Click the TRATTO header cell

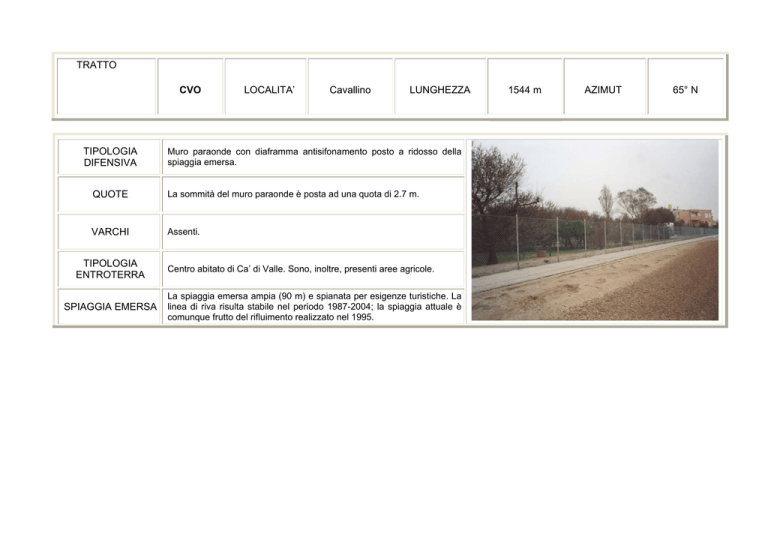tap(106, 86)
